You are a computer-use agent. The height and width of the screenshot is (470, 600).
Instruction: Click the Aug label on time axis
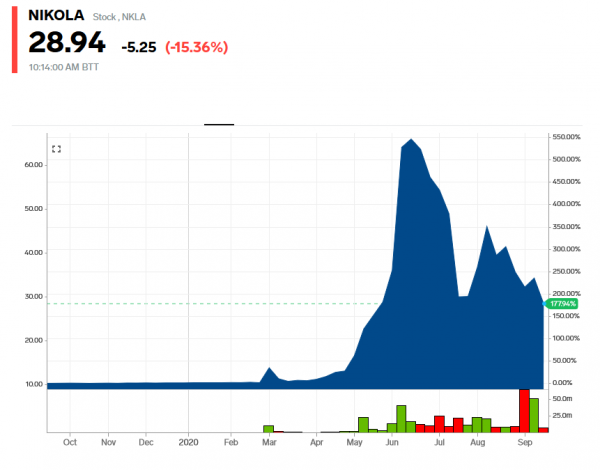(477, 442)
